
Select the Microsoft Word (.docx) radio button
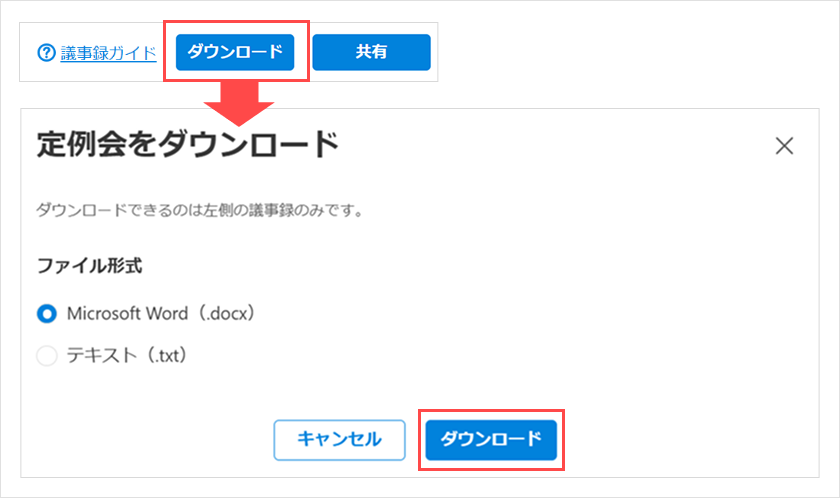(47, 314)
